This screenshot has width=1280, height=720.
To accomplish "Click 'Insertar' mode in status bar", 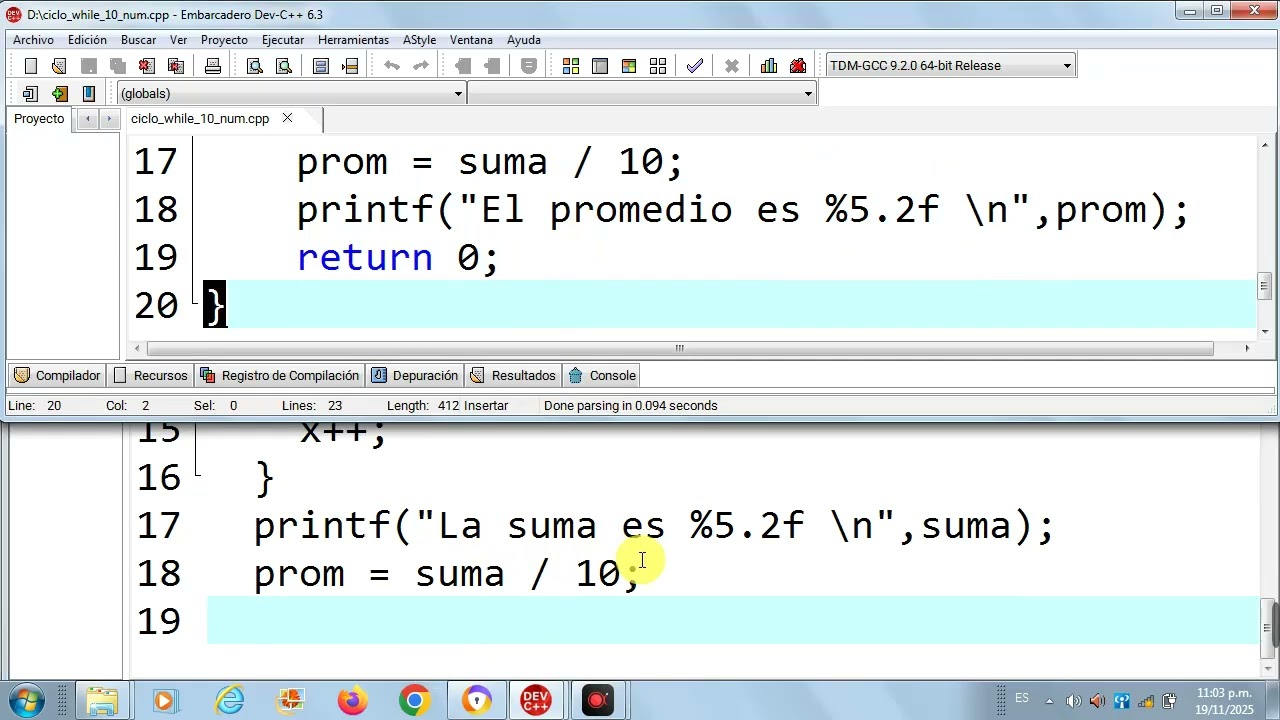I will point(486,406).
